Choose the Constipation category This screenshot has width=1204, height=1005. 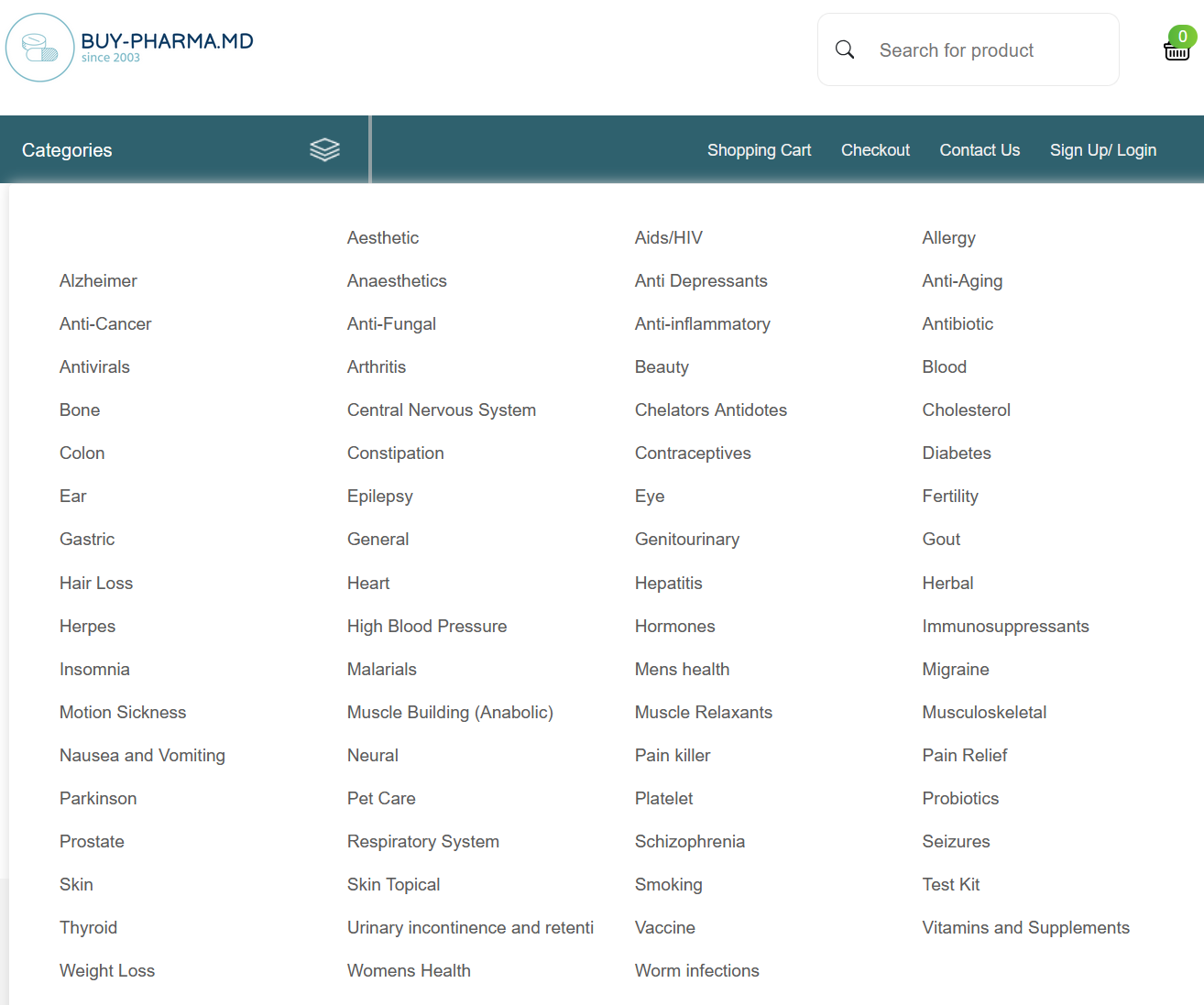(395, 453)
